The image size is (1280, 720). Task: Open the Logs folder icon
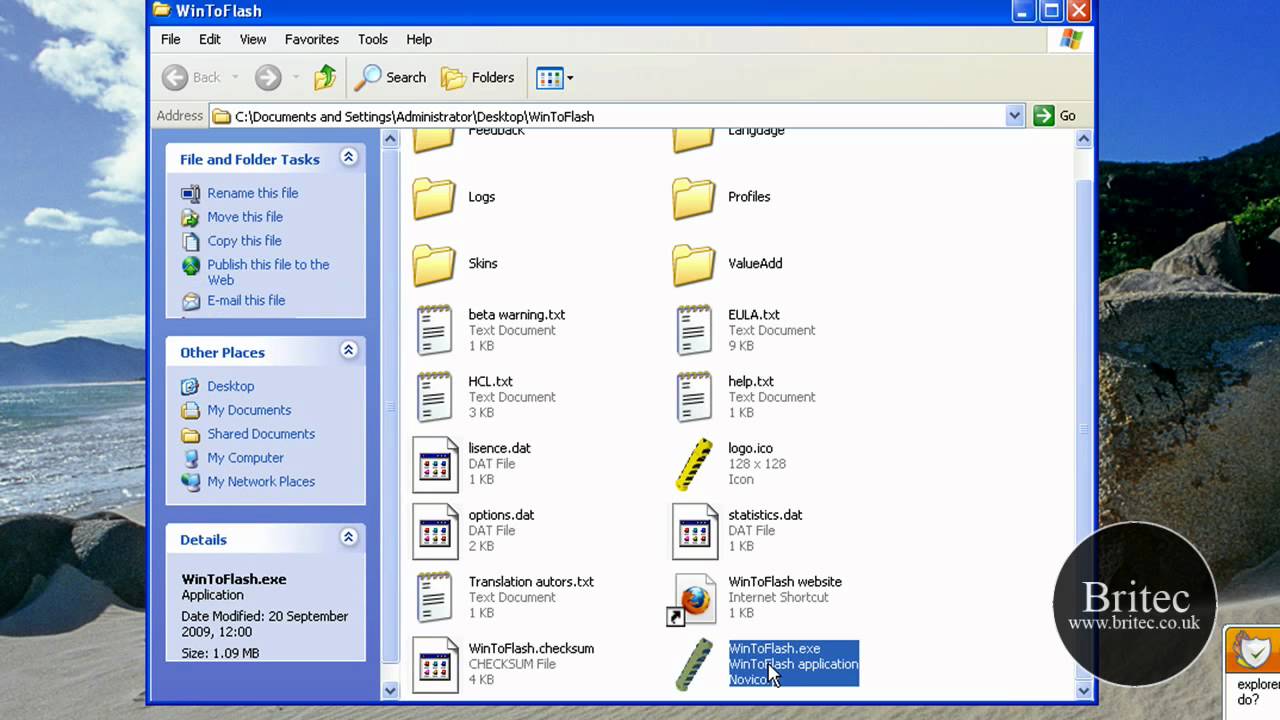(x=434, y=197)
